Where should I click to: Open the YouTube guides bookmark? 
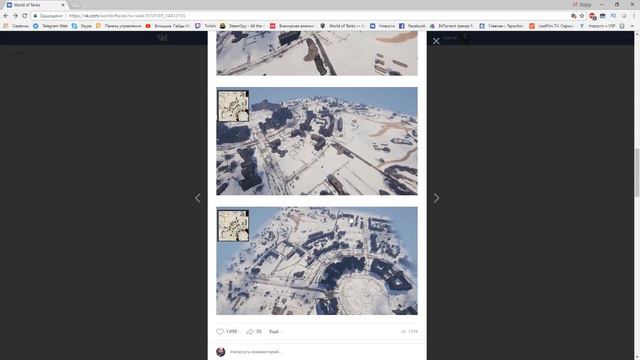pos(167,26)
